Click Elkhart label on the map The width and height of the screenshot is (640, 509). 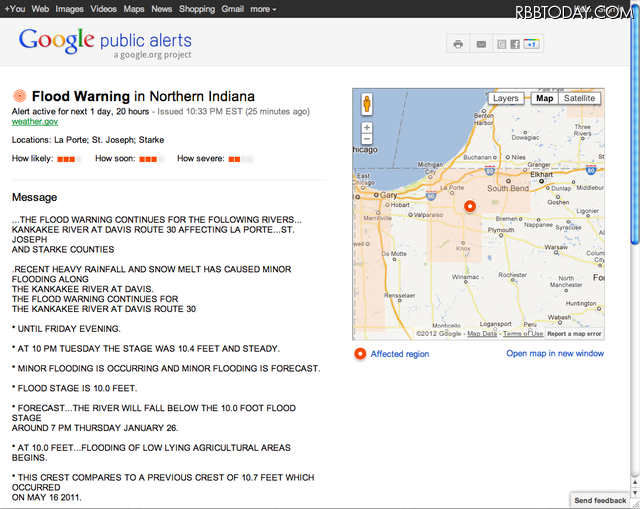[541, 174]
